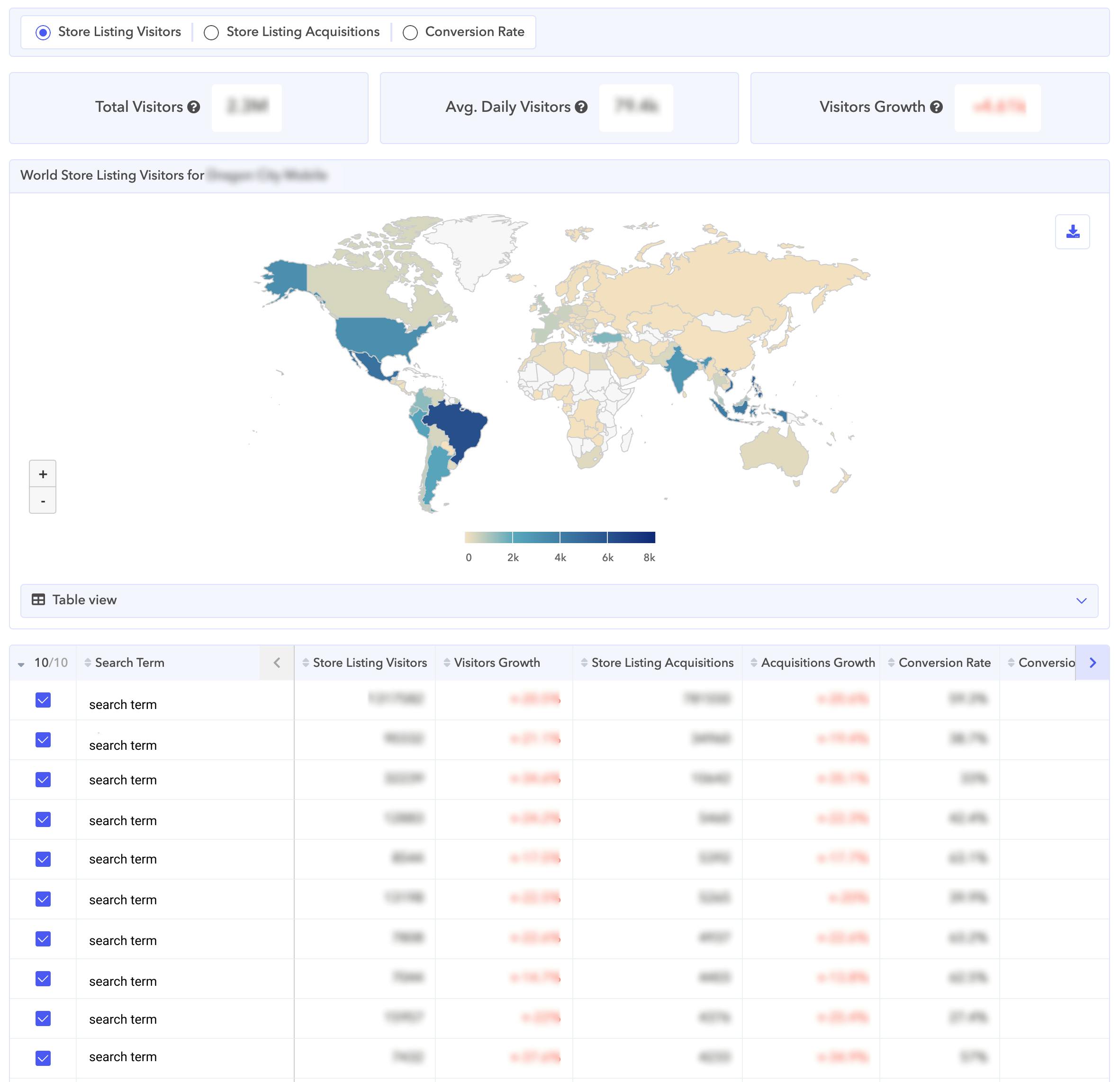Click the darkest legend color segment
The image size is (1120, 1082).
click(x=631, y=537)
